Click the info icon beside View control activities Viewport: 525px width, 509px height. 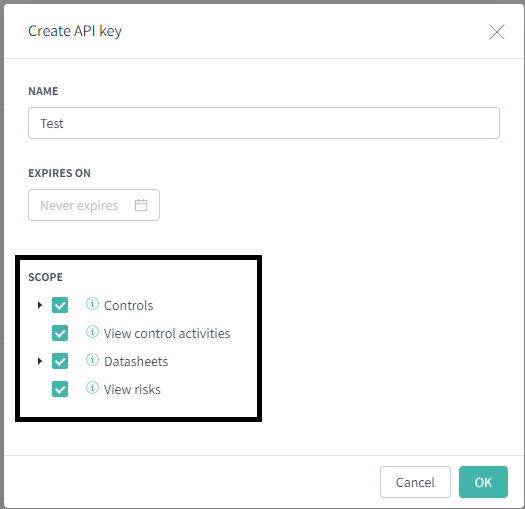[x=92, y=332]
